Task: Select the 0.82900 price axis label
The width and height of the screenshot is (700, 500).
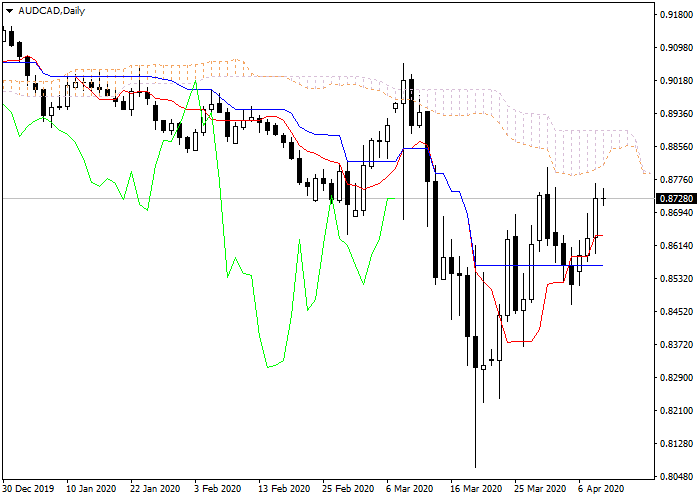Action: (x=676, y=378)
